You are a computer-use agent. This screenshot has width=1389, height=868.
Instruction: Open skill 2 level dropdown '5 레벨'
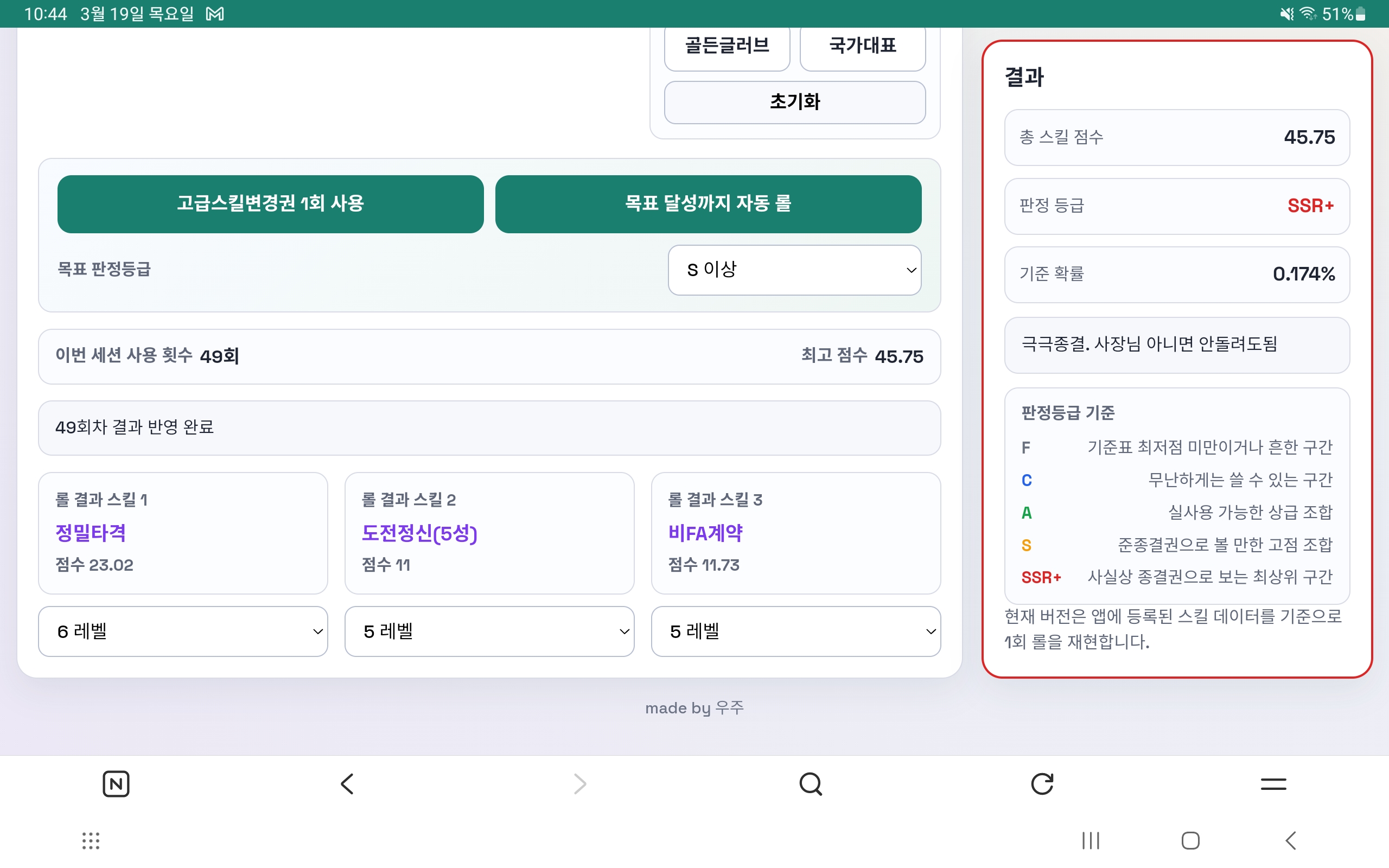(489, 631)
